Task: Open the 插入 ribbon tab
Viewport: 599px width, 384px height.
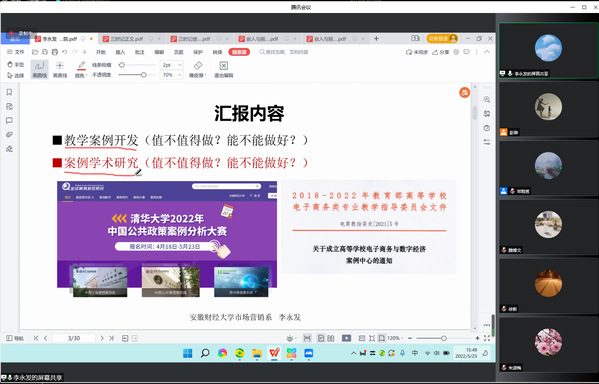Action: 120,52
